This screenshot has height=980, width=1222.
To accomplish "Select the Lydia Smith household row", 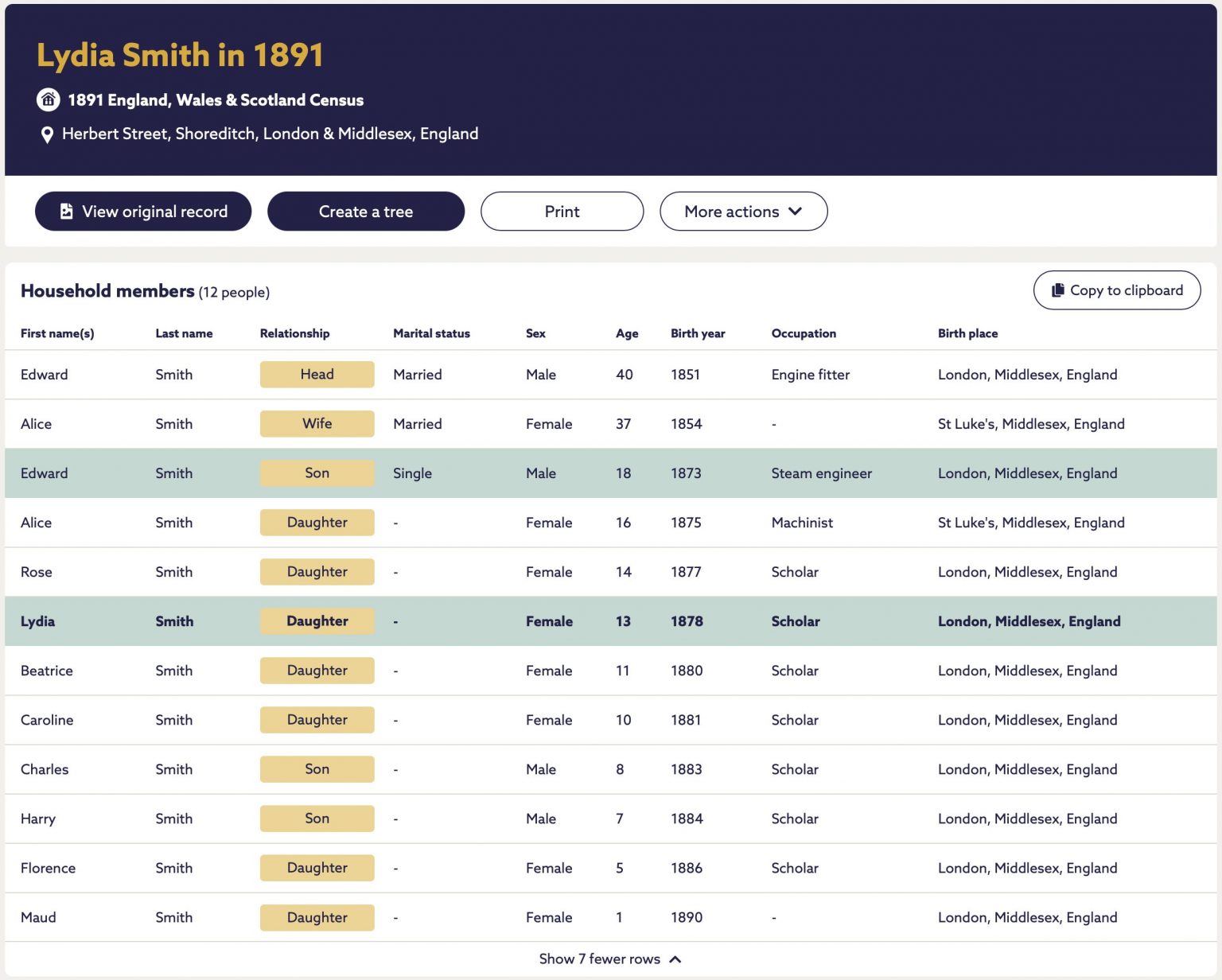I will (x=611, y=621).
